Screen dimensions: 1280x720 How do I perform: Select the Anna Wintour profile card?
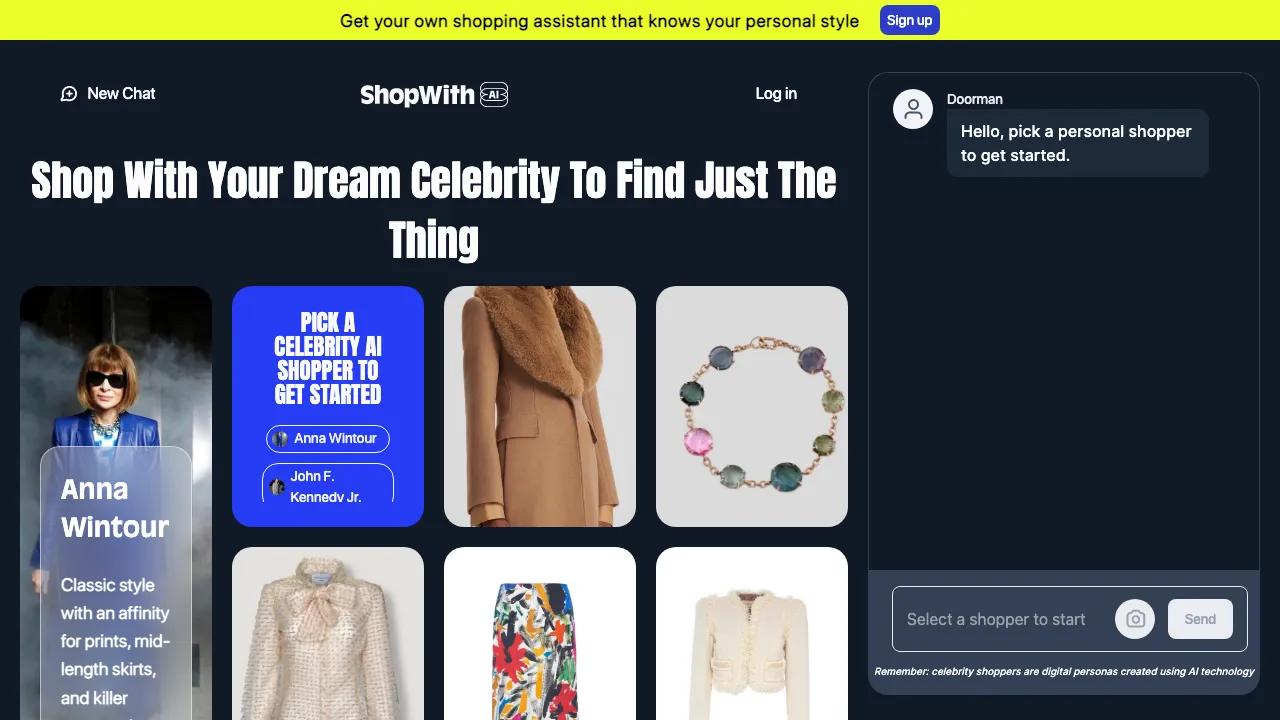tap(116, 503)
